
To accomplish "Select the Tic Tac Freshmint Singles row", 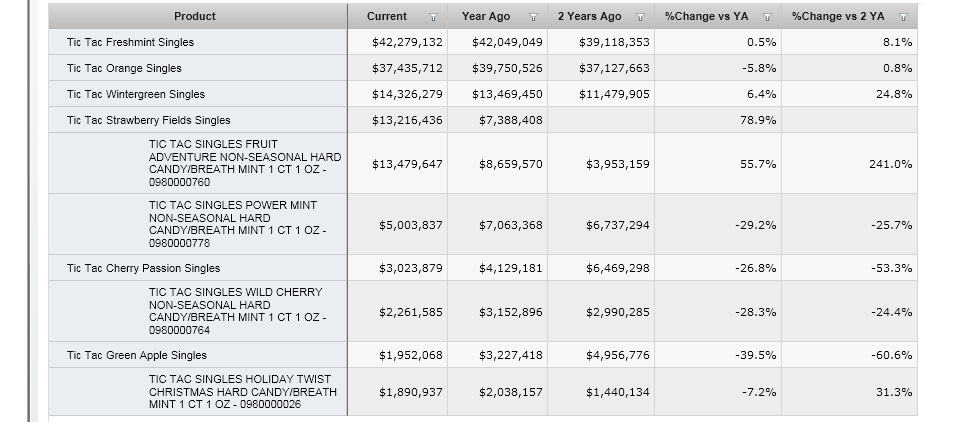I will click(x=131, y=42).
